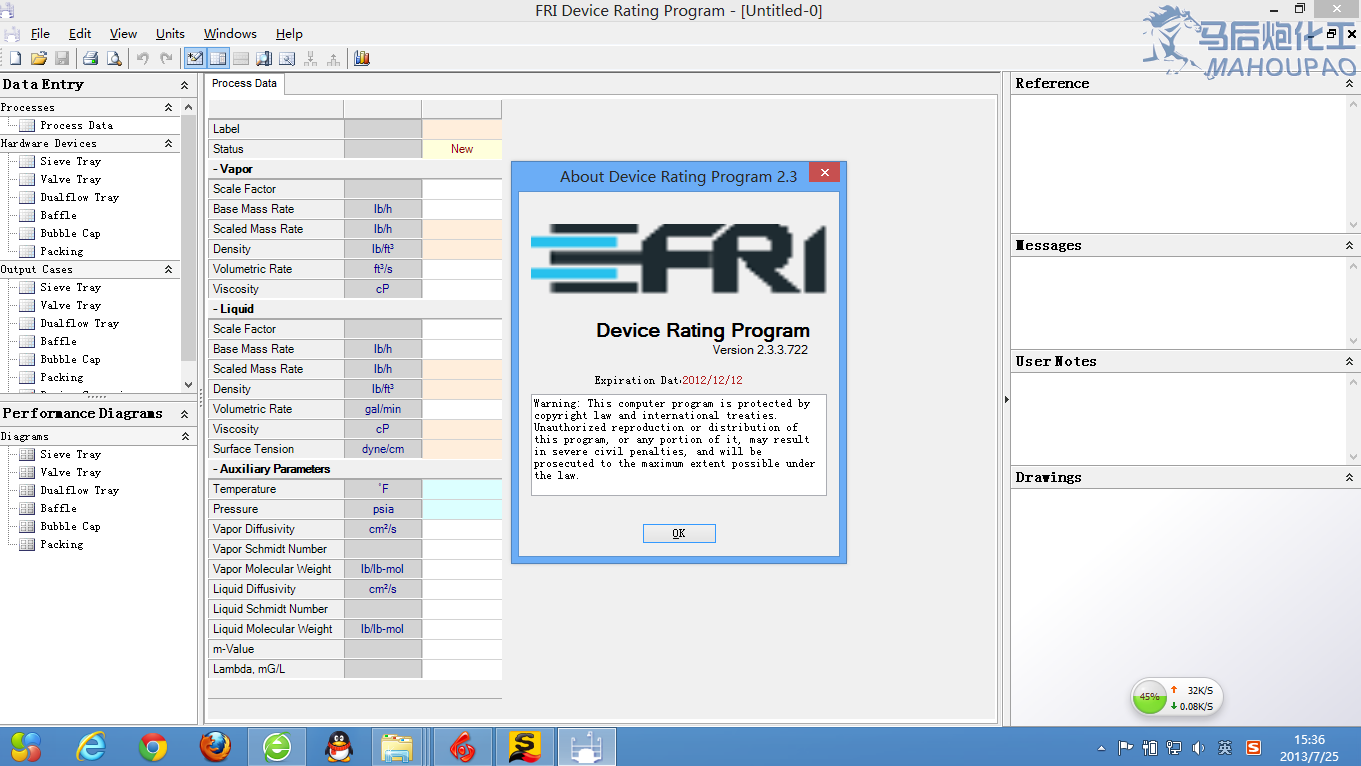The image size is (1361, 766).
Task: Collapse the Output Cases section
Action: coord(168,270)
